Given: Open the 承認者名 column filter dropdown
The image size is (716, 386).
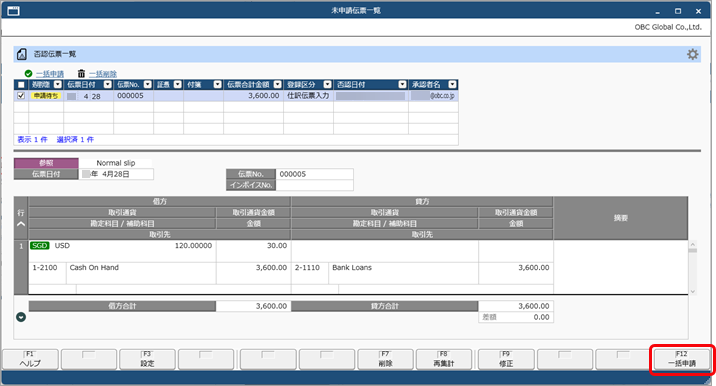Looking at the screenshot, I should (452, 85).
